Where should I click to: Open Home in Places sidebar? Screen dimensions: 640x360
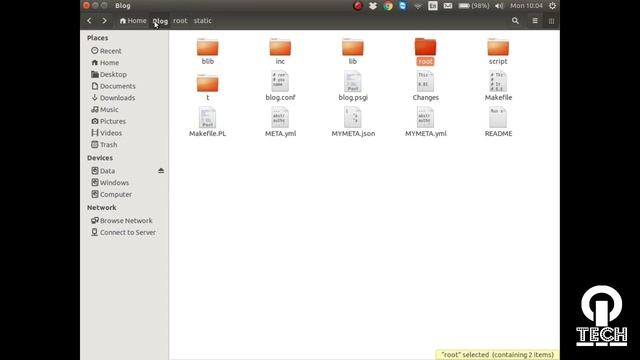point(105,62)
